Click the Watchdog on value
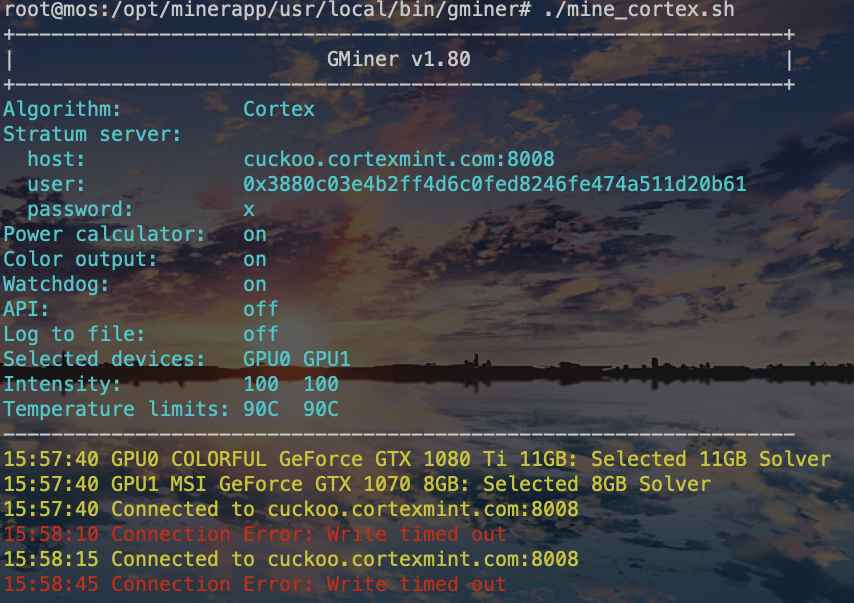This screenshot has height=603, width=854. [255, 285]
